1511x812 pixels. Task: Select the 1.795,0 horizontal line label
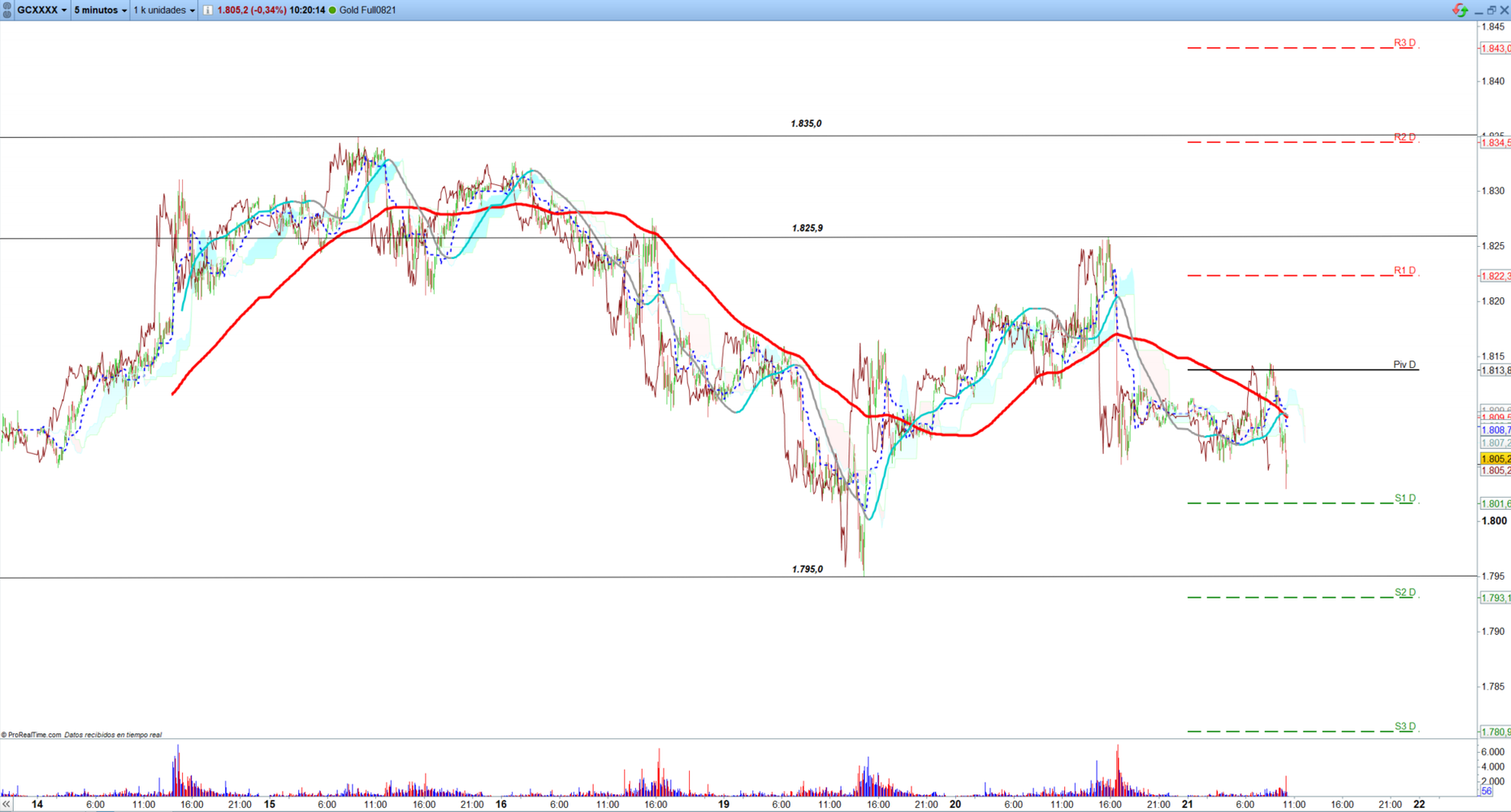(807, 569)
